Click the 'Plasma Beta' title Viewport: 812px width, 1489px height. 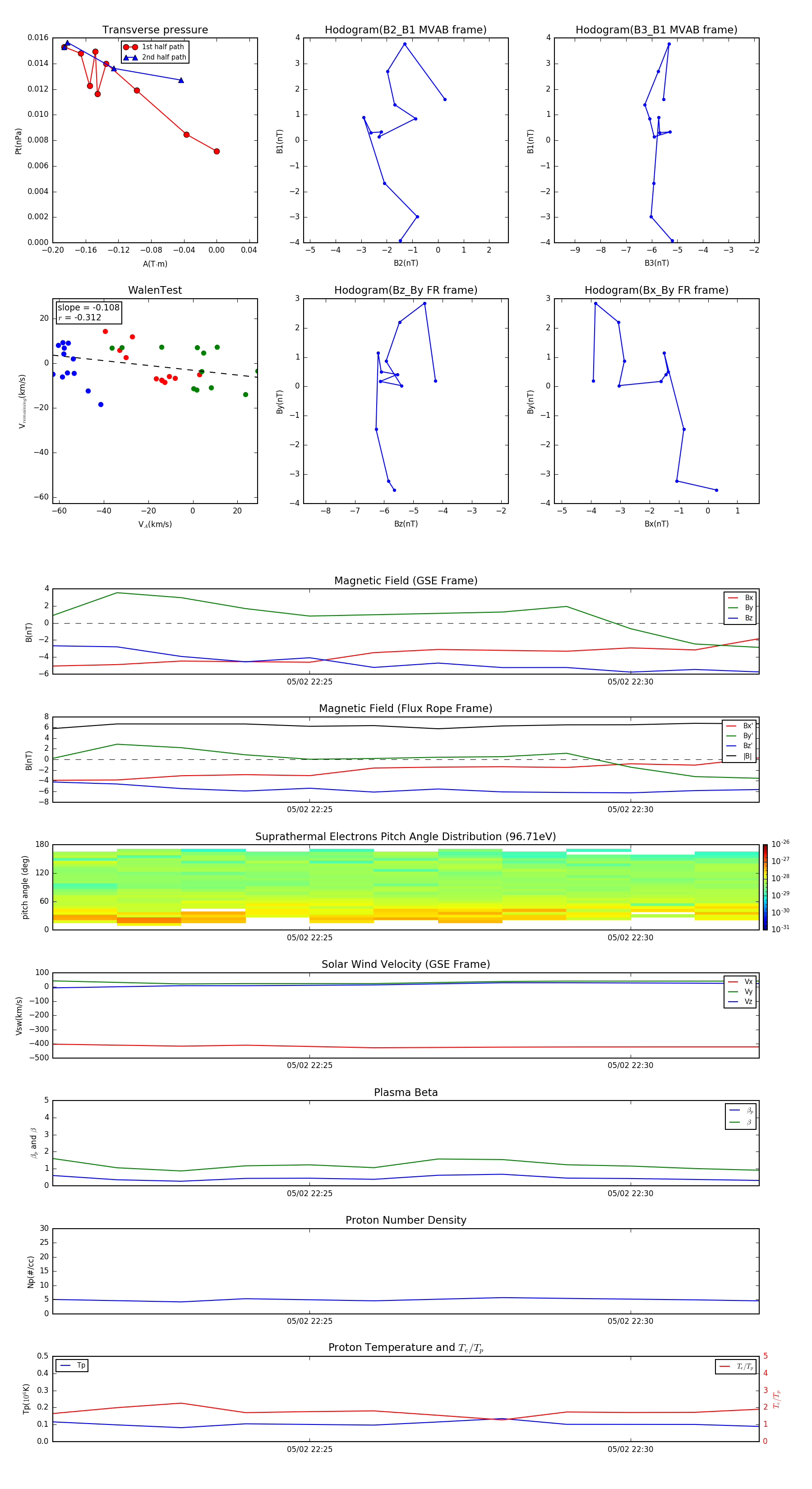click(x=406, y=1093)
